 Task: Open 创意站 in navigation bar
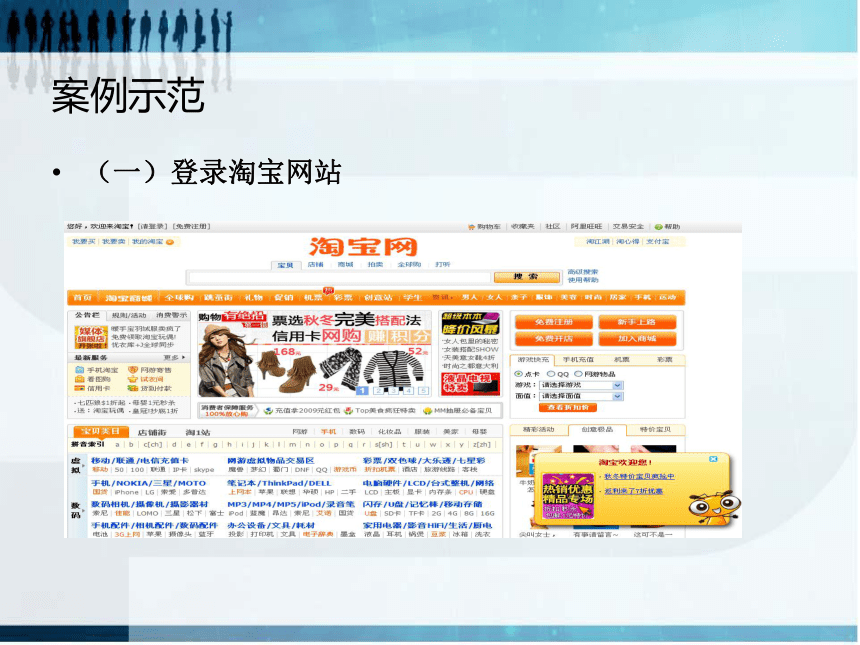point(378,298)
